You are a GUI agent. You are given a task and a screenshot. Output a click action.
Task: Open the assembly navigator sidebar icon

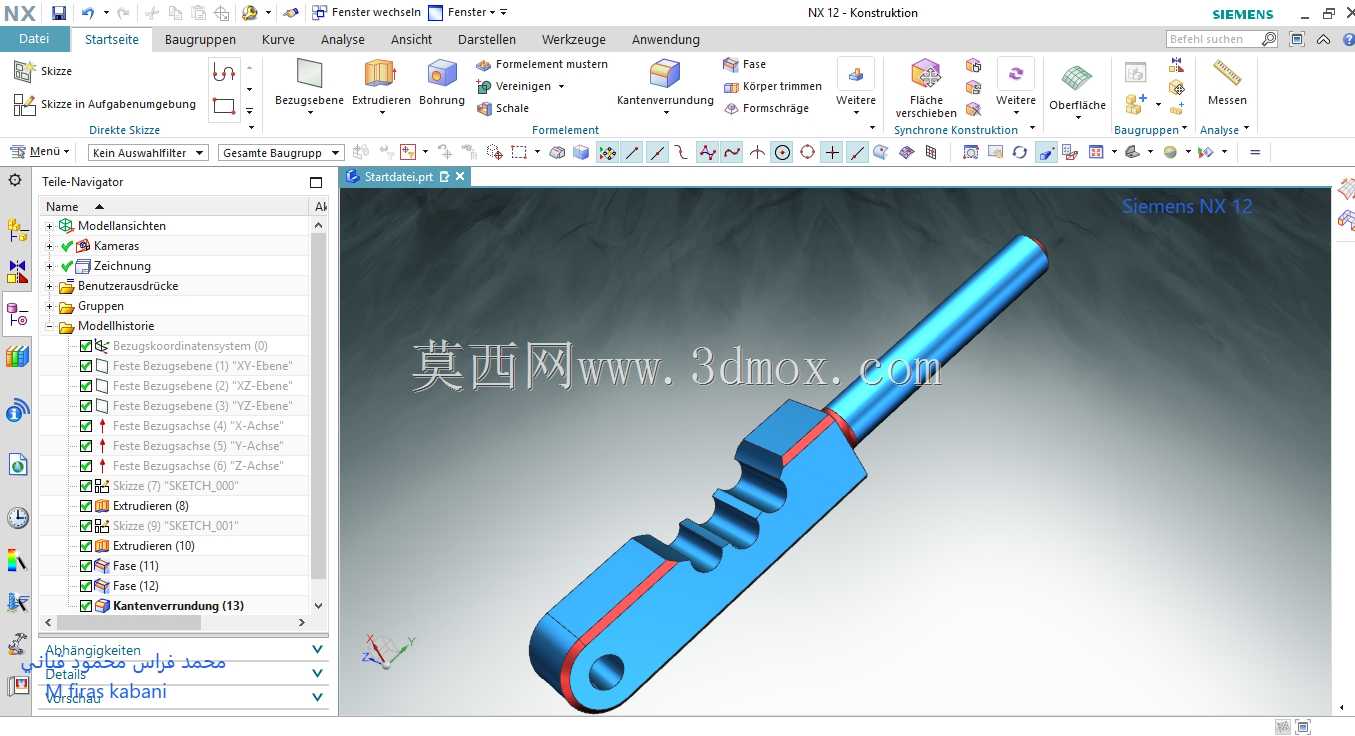(x=17, y=231)
